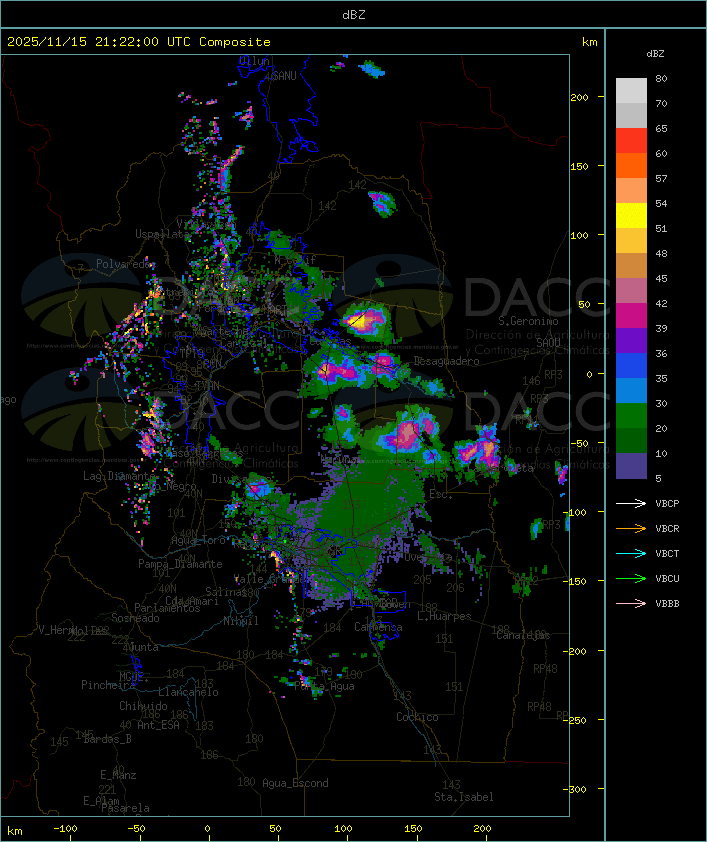Click the Sosneado map label
Viewport: 707px width, 842px height.
pyautogui.click(x=135, y=618)
